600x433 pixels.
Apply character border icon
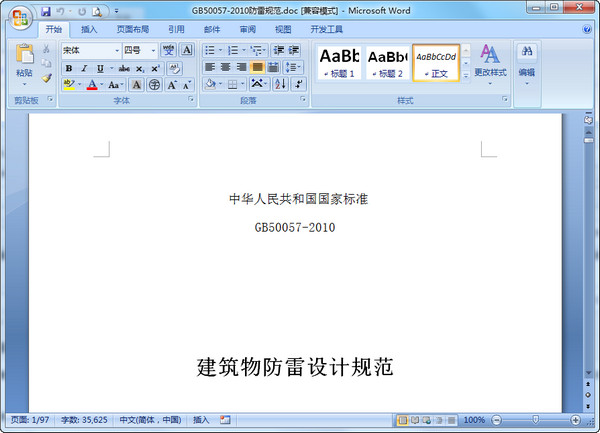187,50
